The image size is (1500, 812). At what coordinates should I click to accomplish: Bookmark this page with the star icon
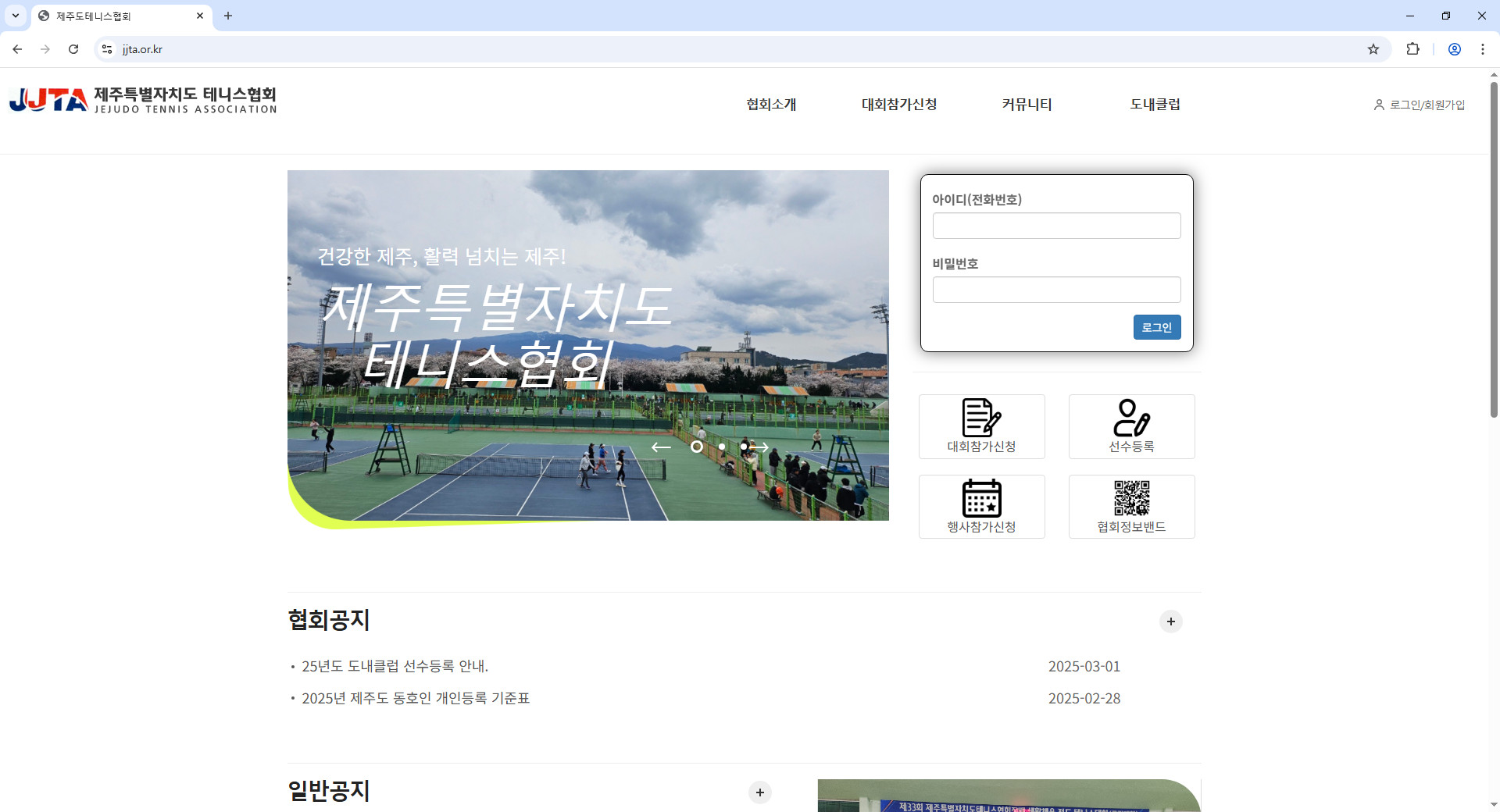[x=1373, y=49]
